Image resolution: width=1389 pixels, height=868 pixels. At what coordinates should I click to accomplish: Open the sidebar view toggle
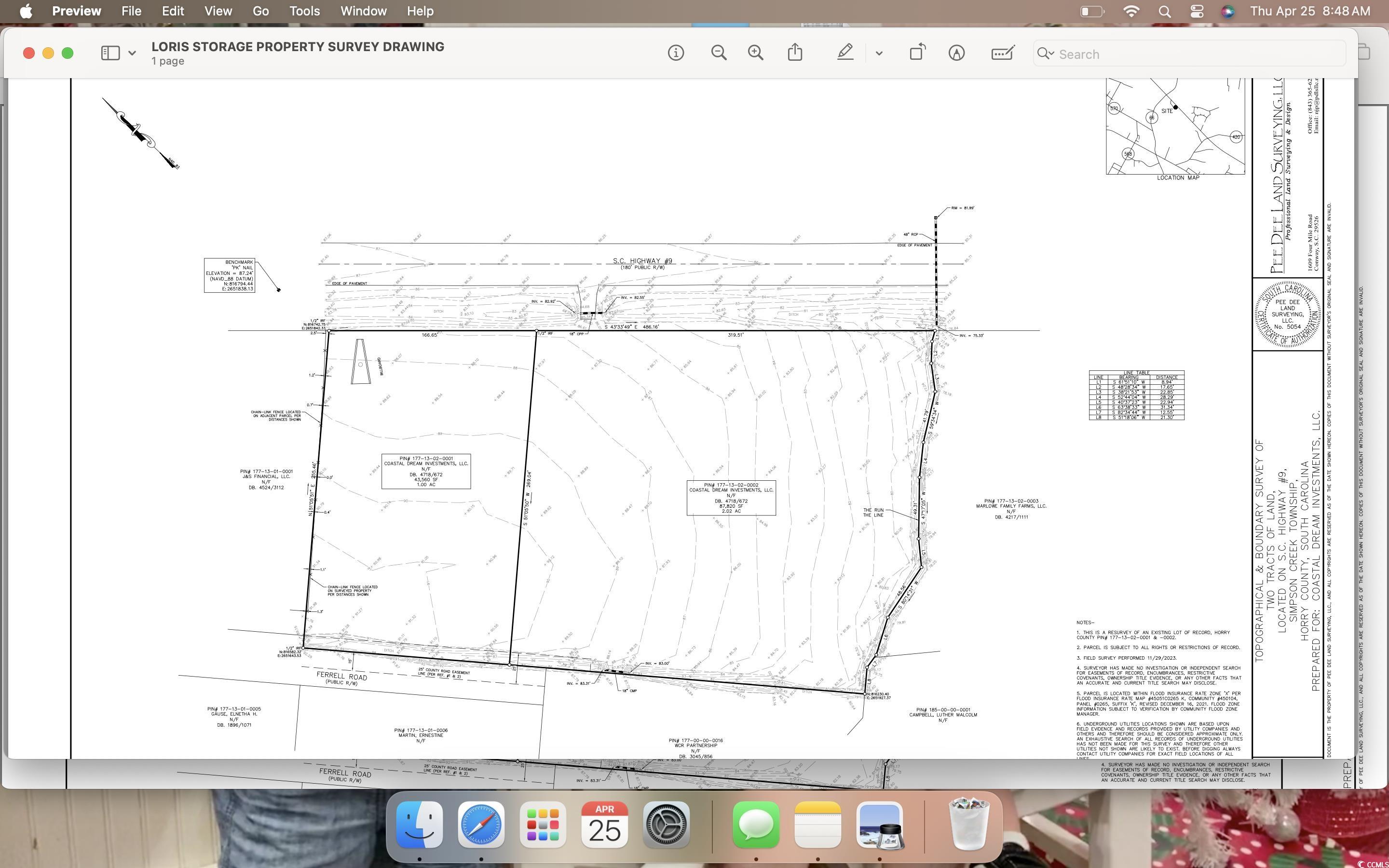(x=110, y=54)
